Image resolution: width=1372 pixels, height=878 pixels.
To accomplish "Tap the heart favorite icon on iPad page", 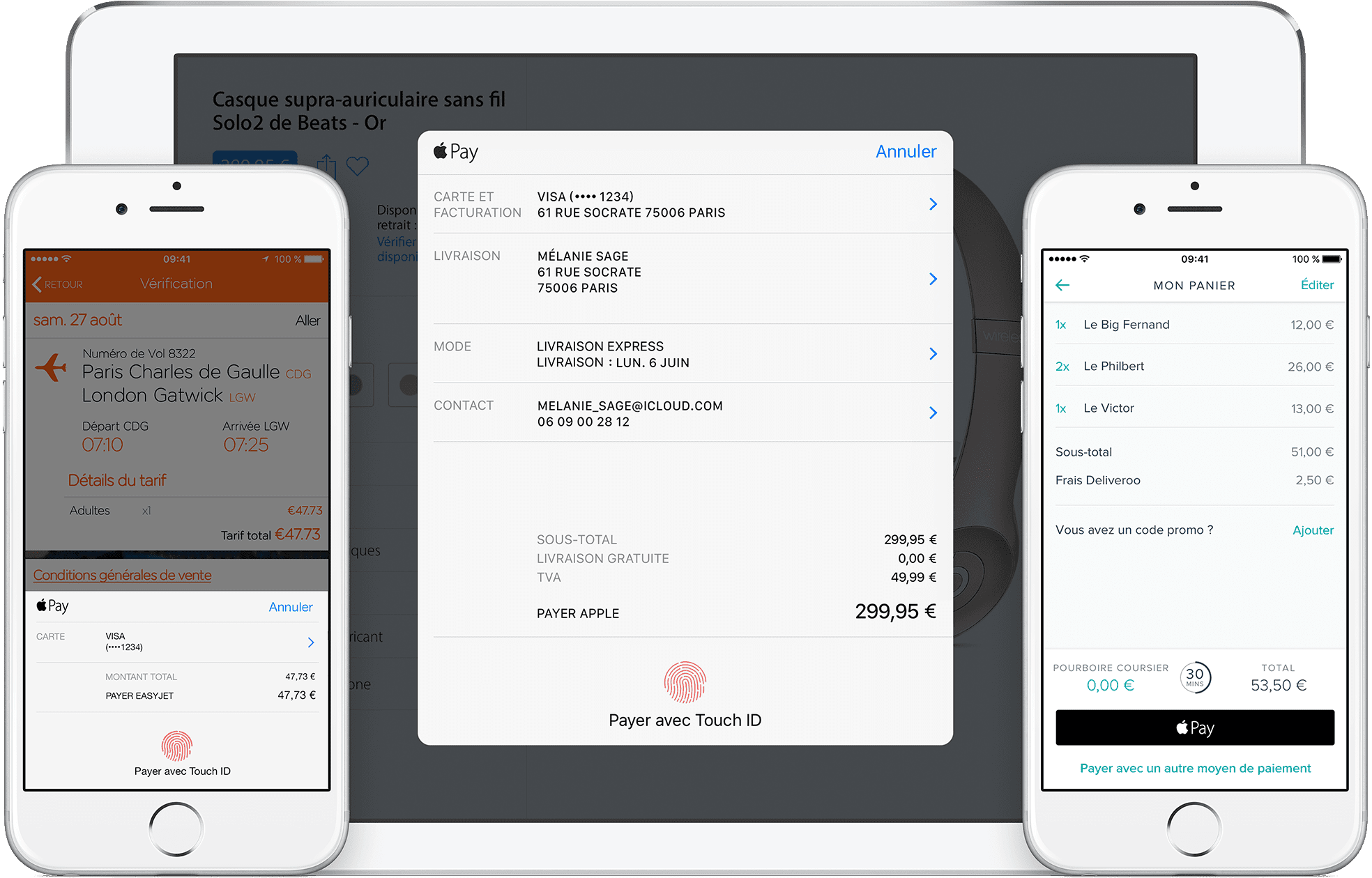I will [x=358, y=167].
